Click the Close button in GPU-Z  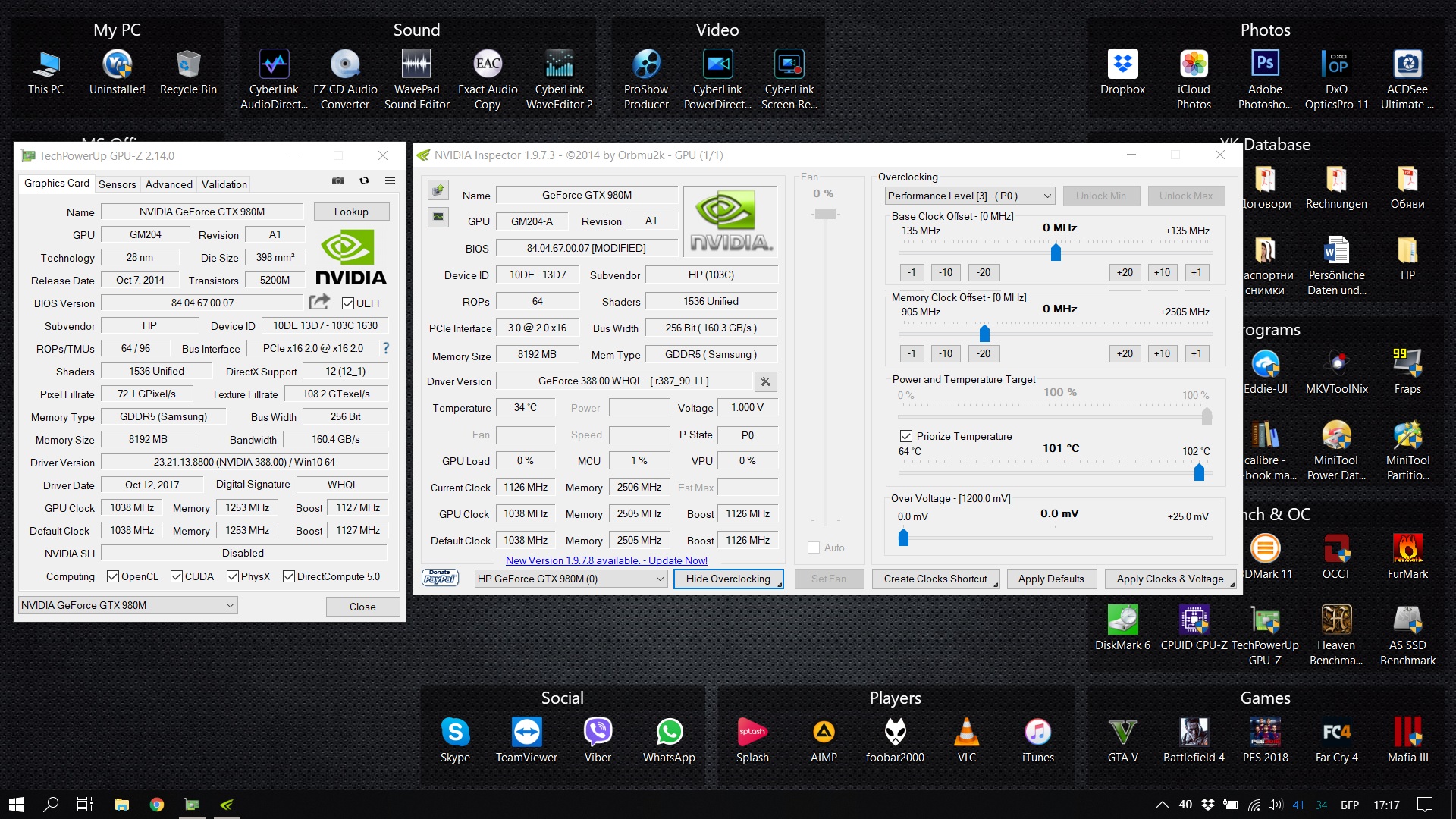pos(362,607)
